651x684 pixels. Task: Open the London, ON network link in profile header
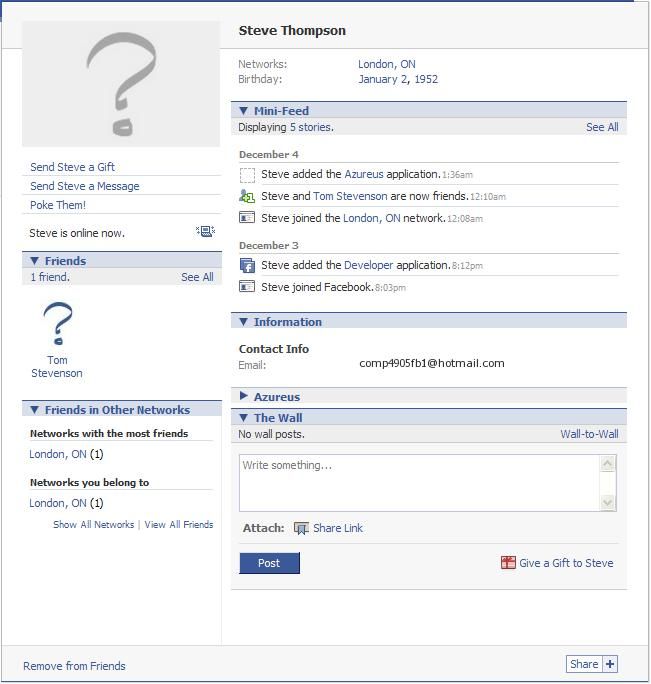(x=387, y=64)
